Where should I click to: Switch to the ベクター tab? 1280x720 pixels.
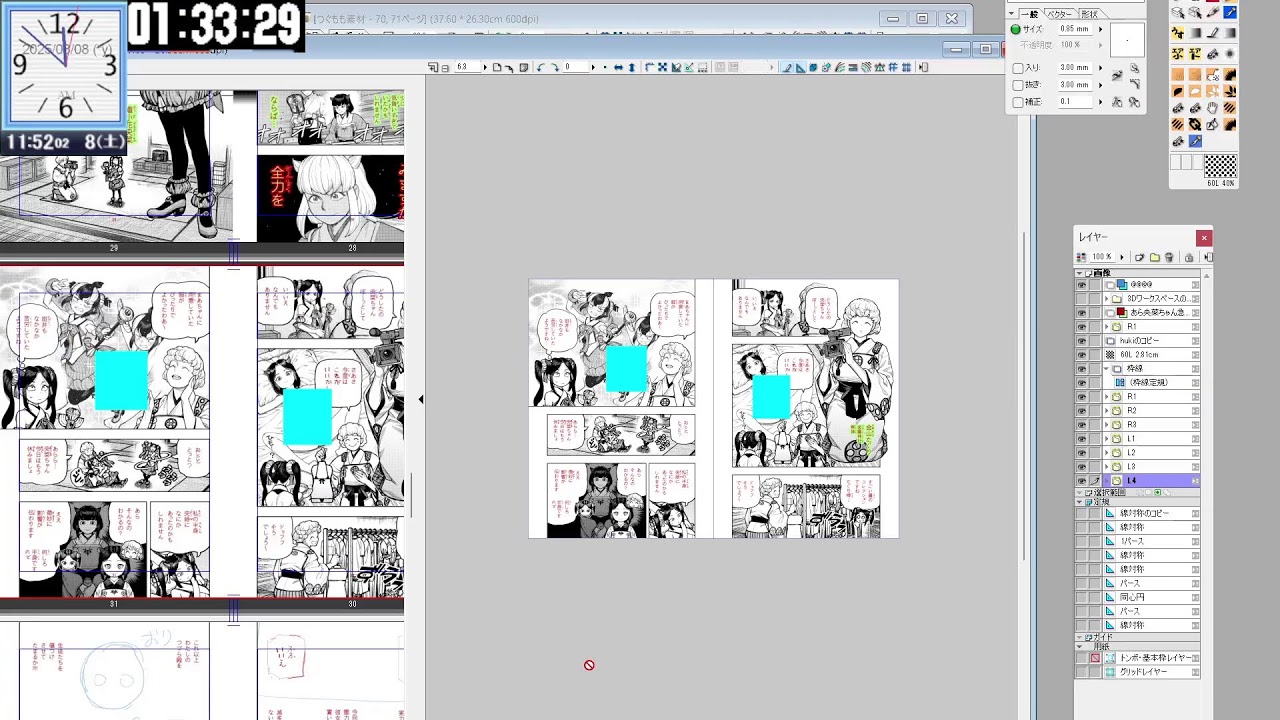click(1059, 14)
